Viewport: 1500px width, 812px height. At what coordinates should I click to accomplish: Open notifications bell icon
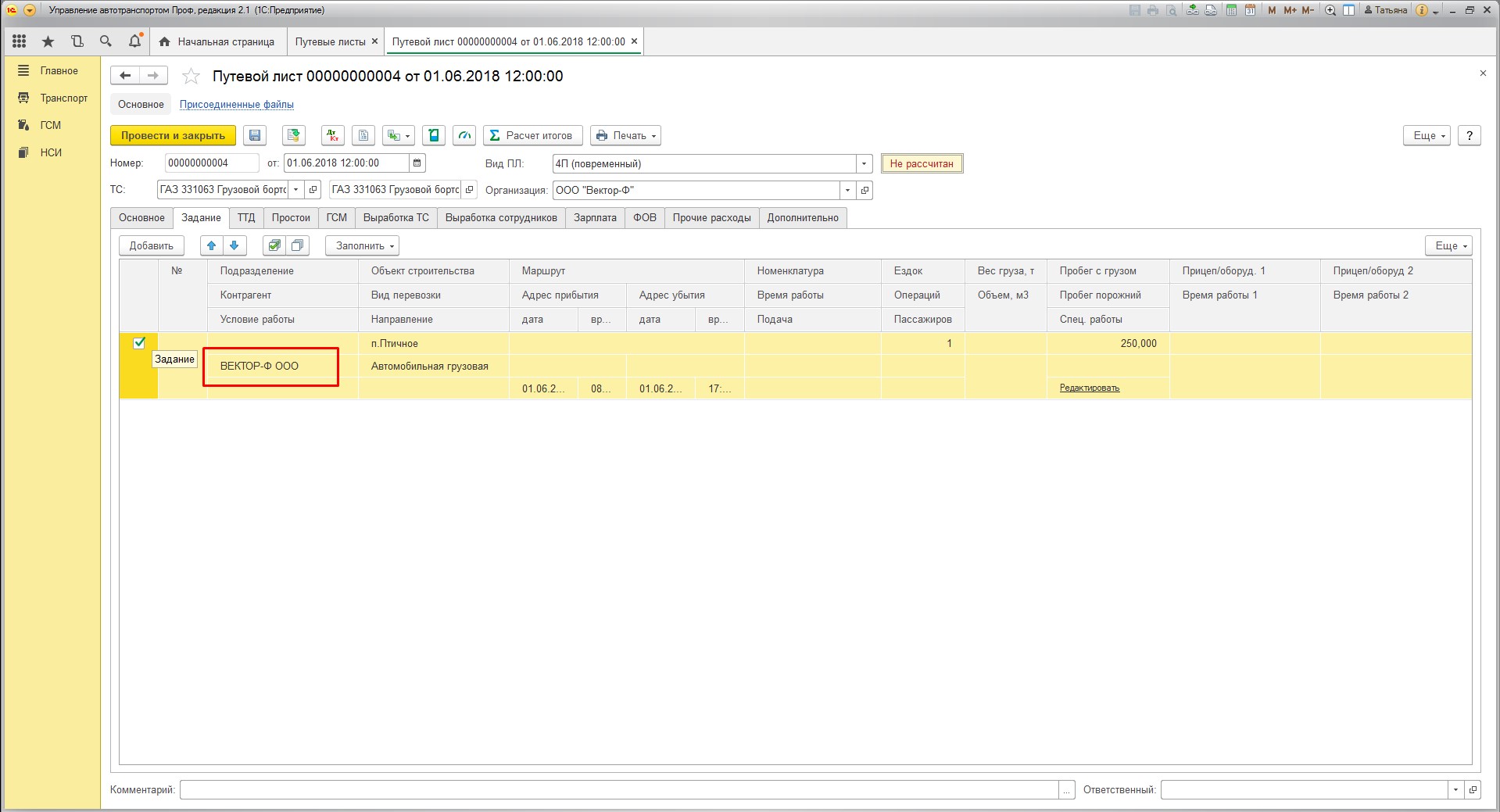click(134, 41)
